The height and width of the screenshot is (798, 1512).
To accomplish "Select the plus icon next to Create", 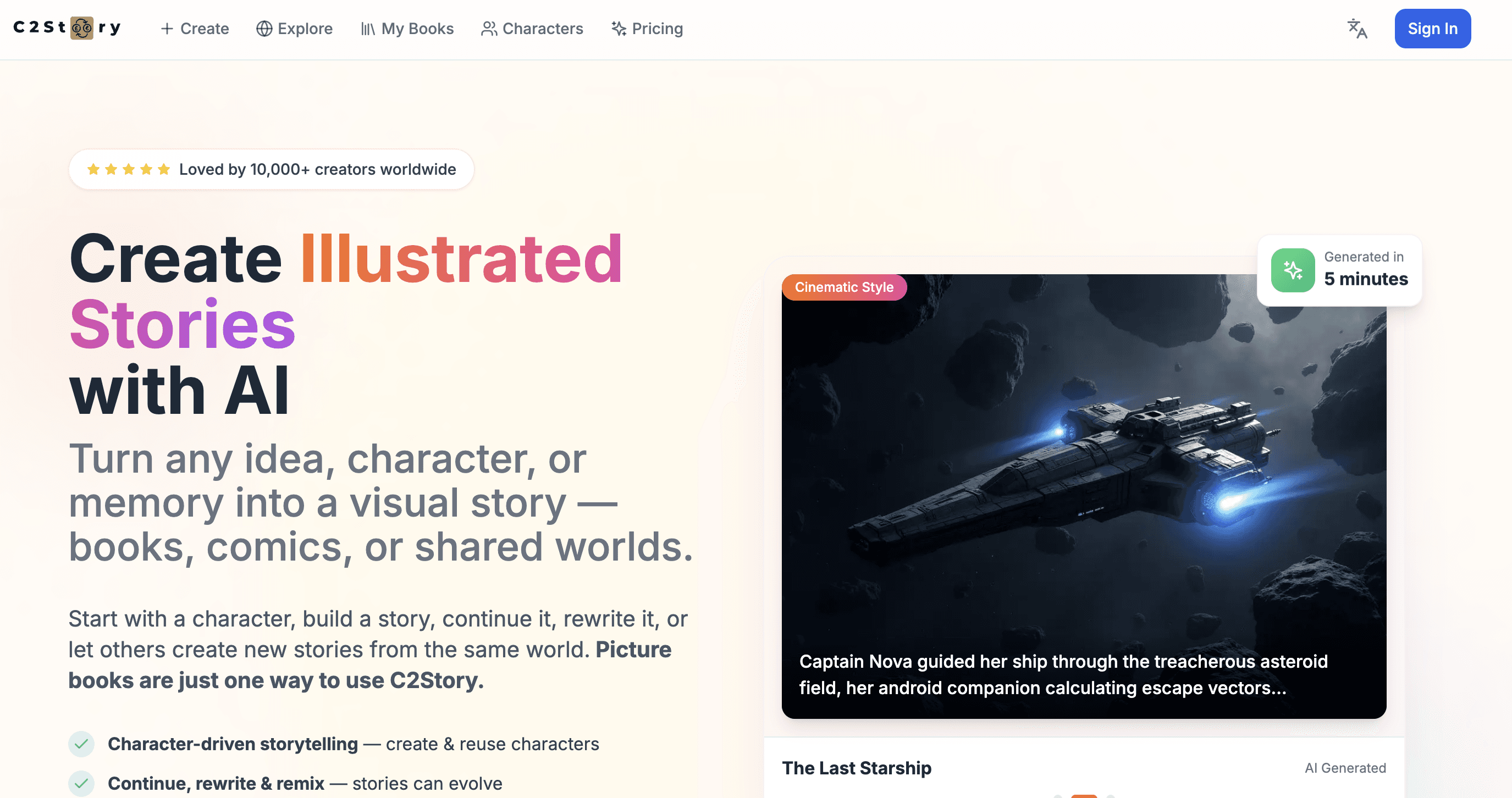I will [x=167, y=28].
